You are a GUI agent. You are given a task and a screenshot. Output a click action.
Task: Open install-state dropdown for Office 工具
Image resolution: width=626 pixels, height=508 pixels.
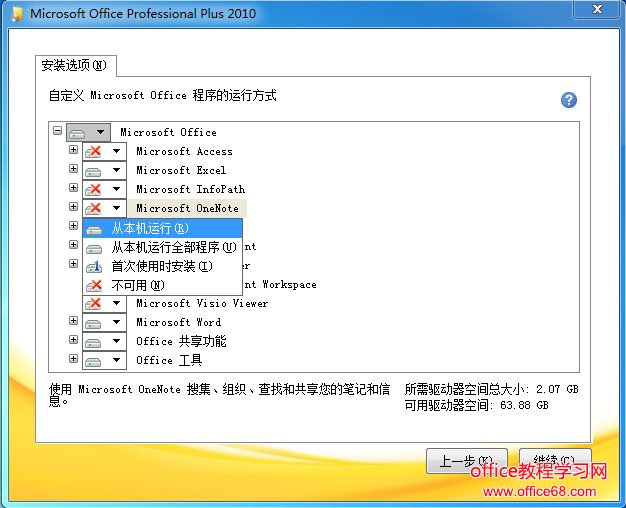point(105,360)
